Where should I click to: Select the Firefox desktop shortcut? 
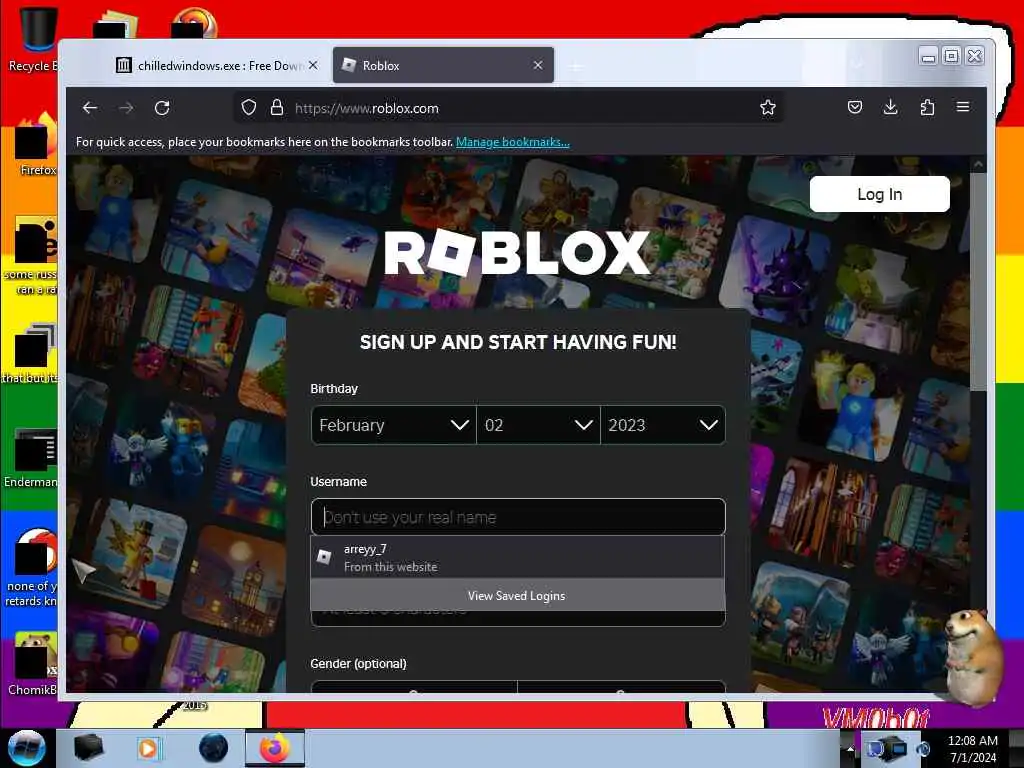[36, 145]
